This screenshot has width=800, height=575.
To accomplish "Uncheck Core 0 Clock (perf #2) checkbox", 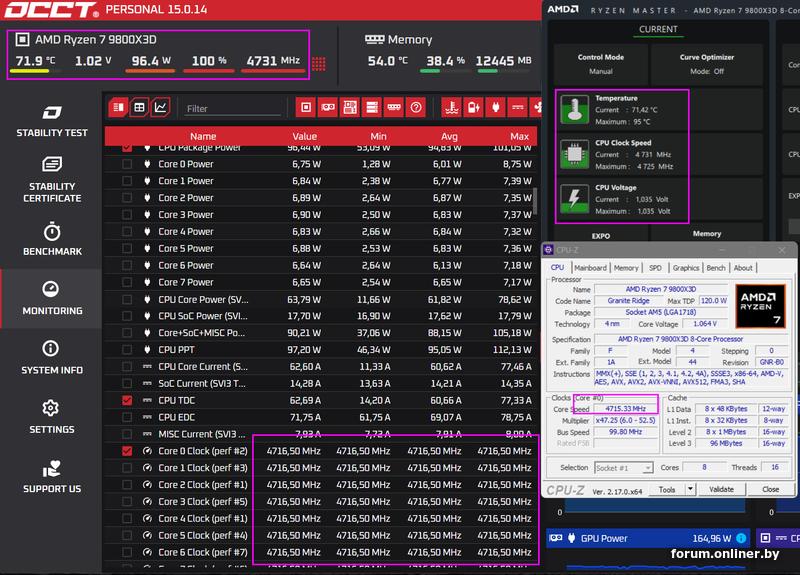I will point(127,451).
